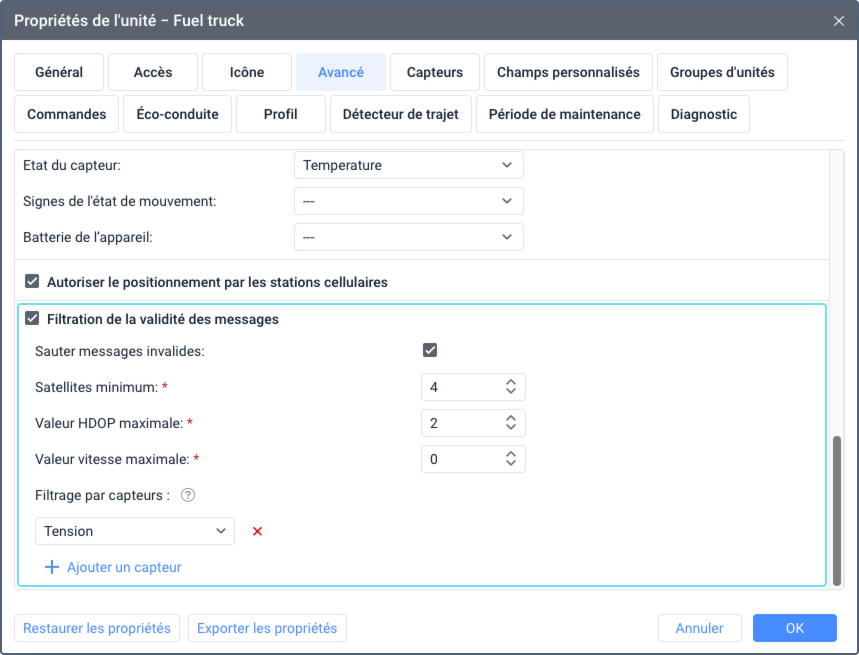Click inside the Valeur vitesse maximale field

460,459
